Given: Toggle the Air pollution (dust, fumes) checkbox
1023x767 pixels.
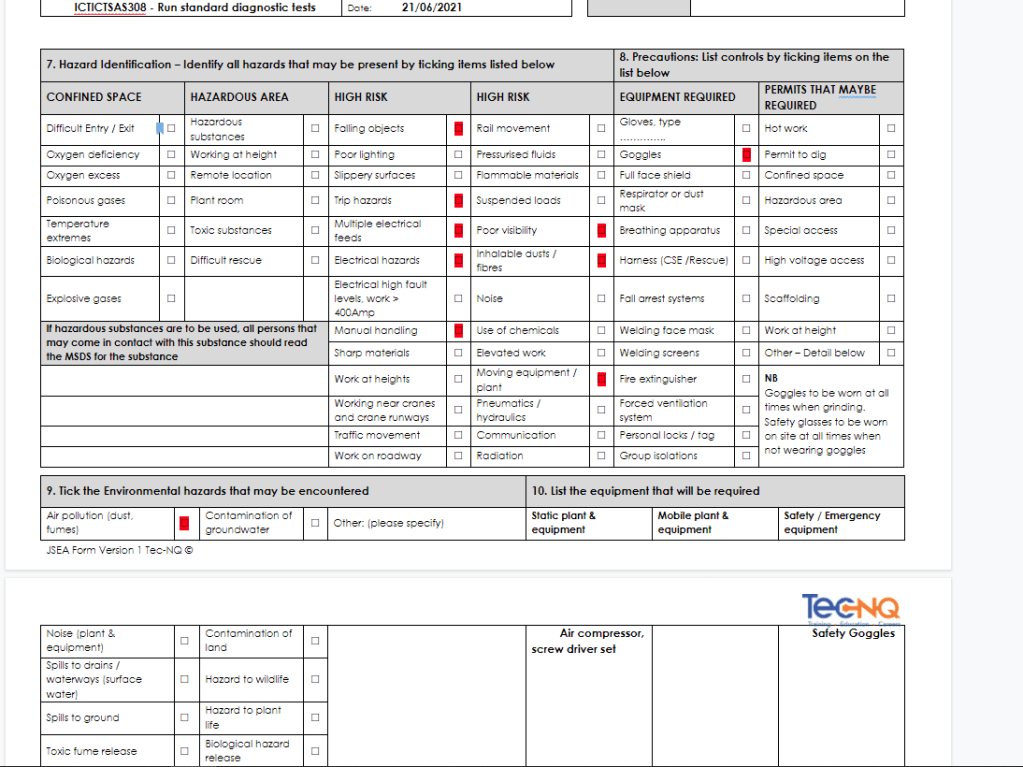Looking at the screenshot, I should 184,523.
